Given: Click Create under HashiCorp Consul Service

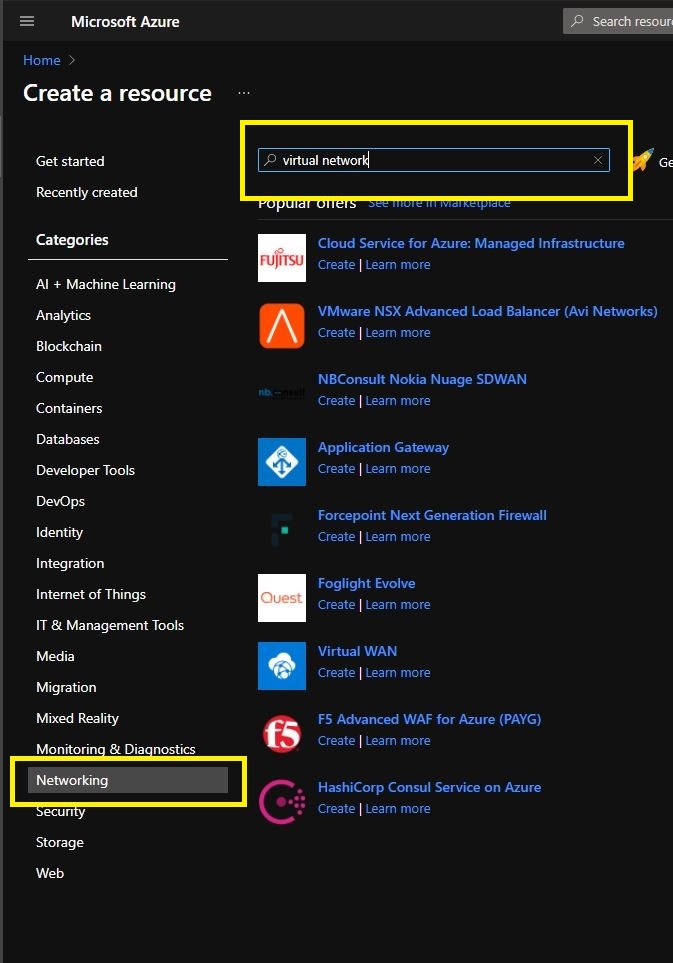Looking at the screenshot, I should 336,809.
